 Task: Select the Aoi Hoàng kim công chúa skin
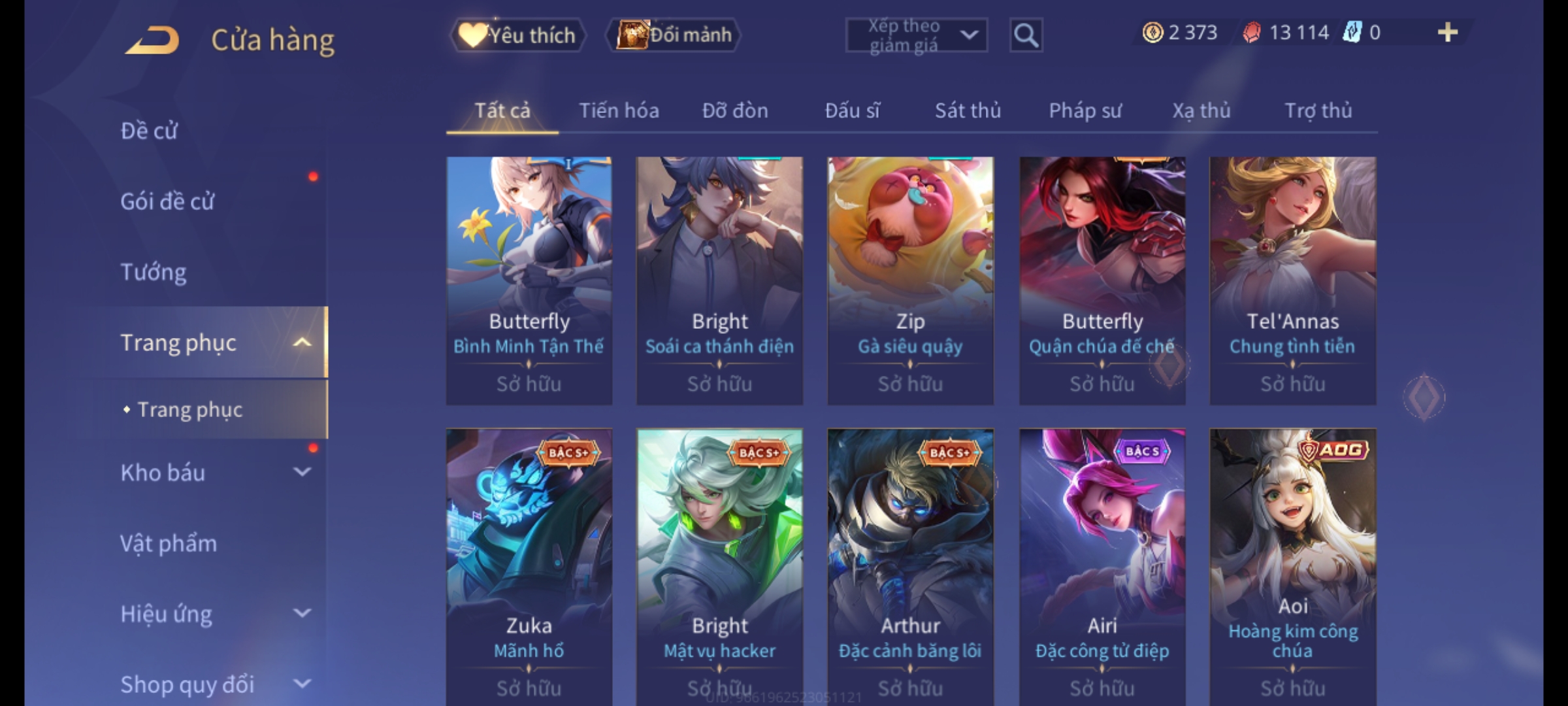(x=1292, y=567)
